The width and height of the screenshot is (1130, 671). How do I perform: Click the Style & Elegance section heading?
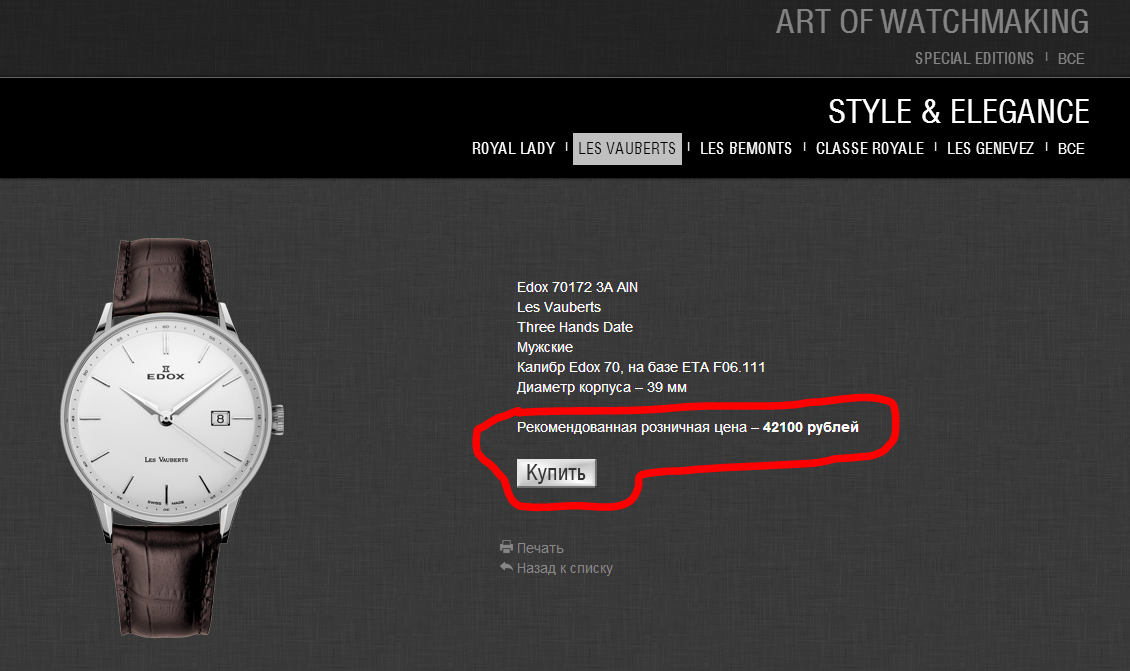(958, 112)
